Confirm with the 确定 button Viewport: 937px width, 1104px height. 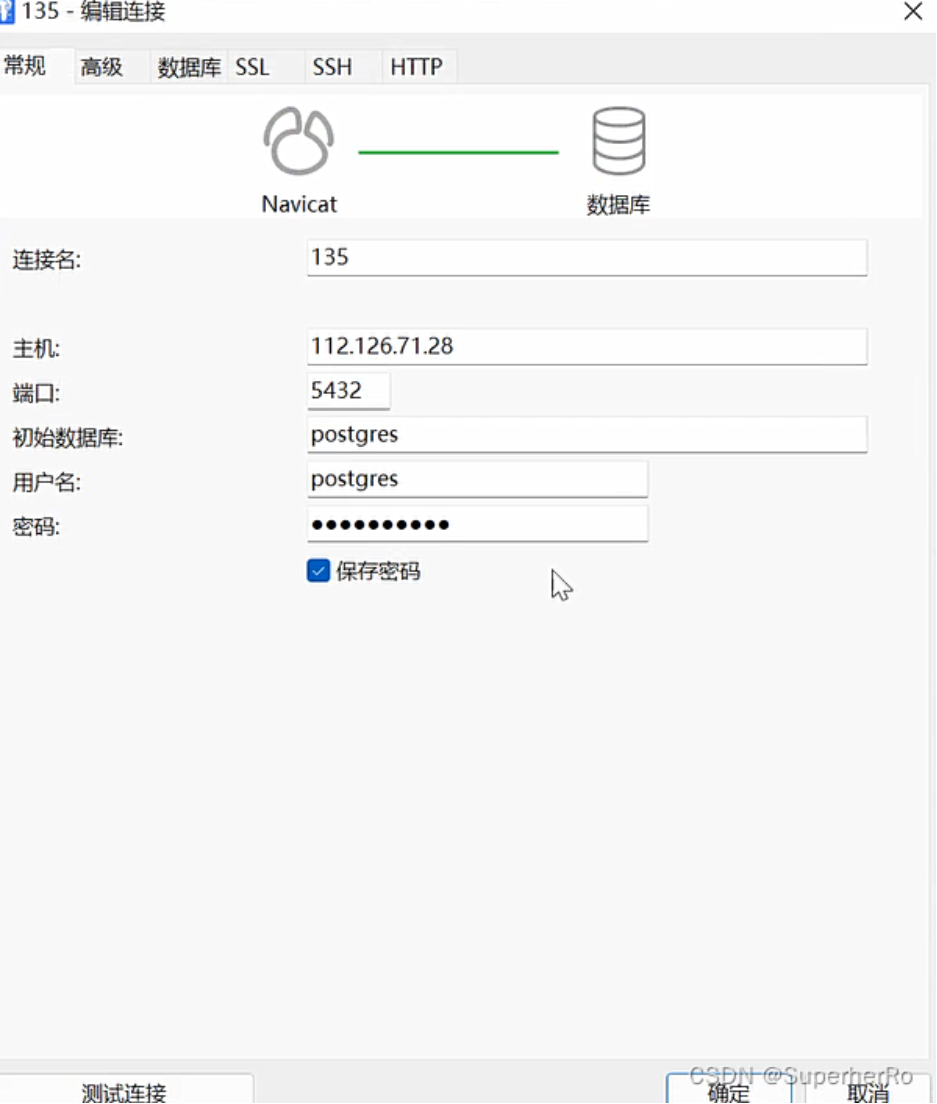(729, 1089)
